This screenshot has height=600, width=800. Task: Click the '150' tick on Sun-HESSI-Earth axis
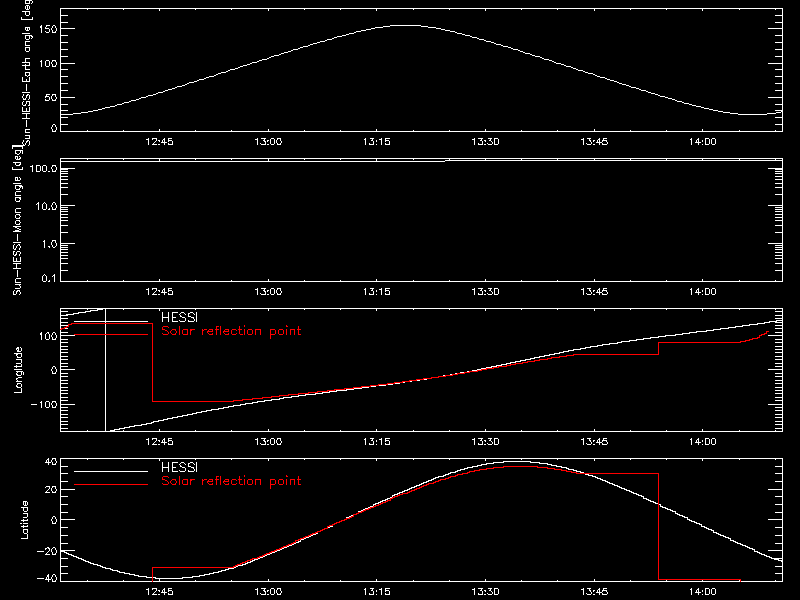pyautogui.click(x=47, y=30)
